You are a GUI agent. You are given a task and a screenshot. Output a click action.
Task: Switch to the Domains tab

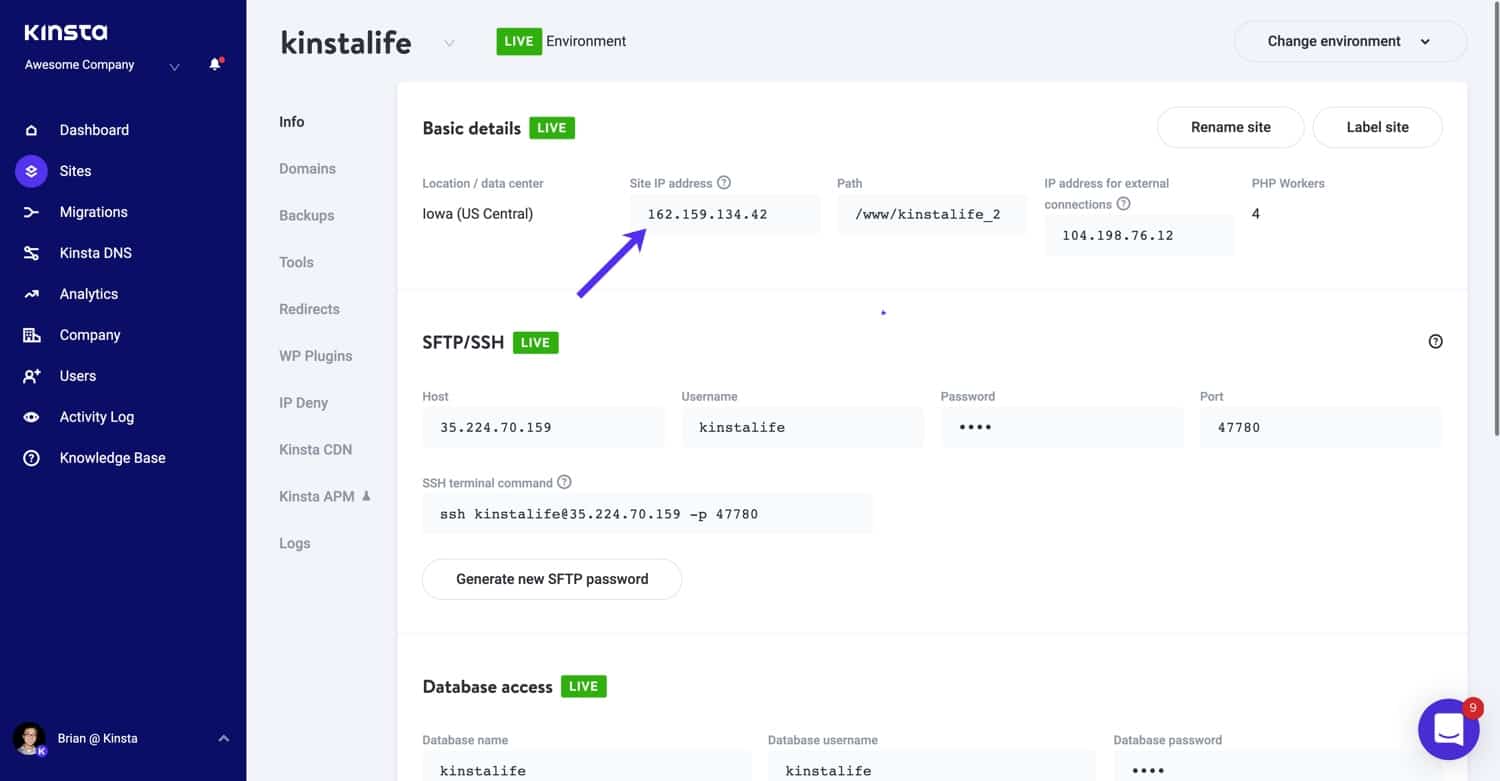tap(307, 168)
